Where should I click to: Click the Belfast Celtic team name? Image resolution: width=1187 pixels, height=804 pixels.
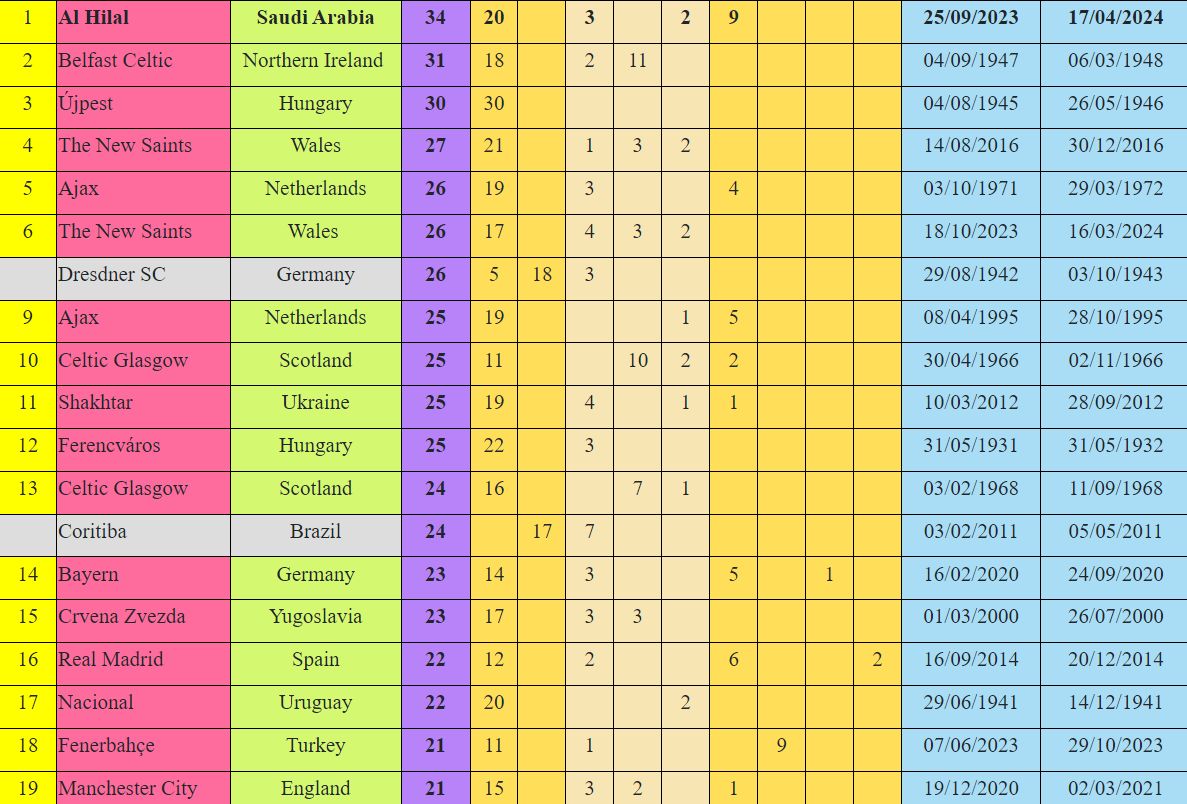[115, 61]
